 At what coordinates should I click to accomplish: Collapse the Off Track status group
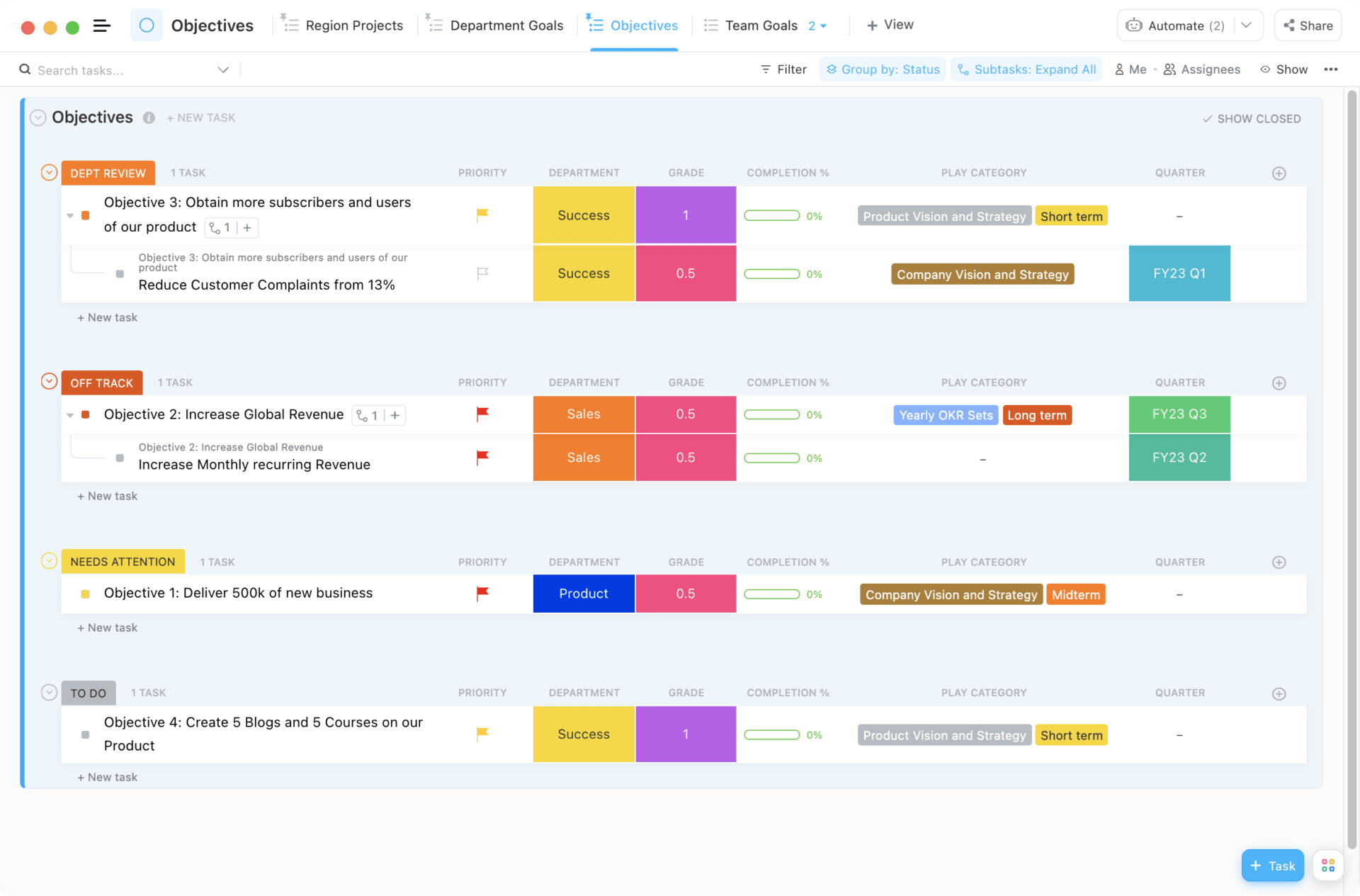49,382
